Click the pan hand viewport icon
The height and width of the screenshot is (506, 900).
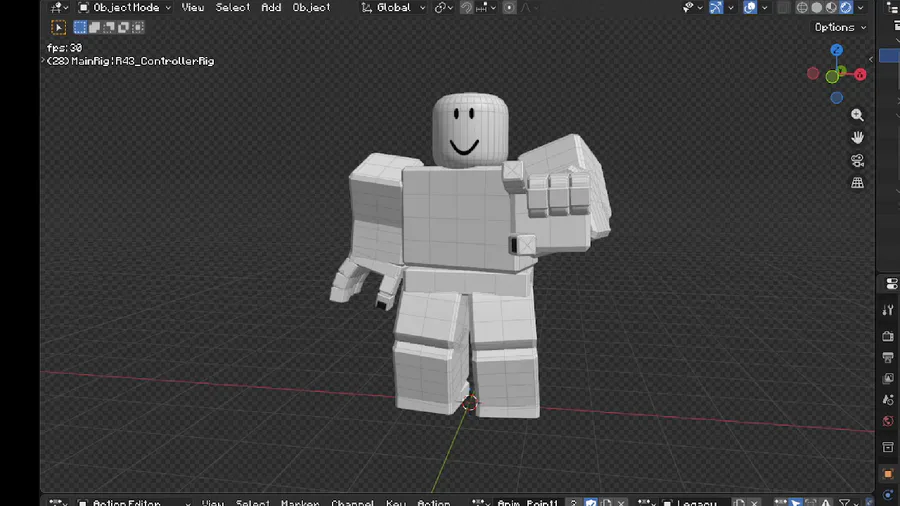click(858, 138)
